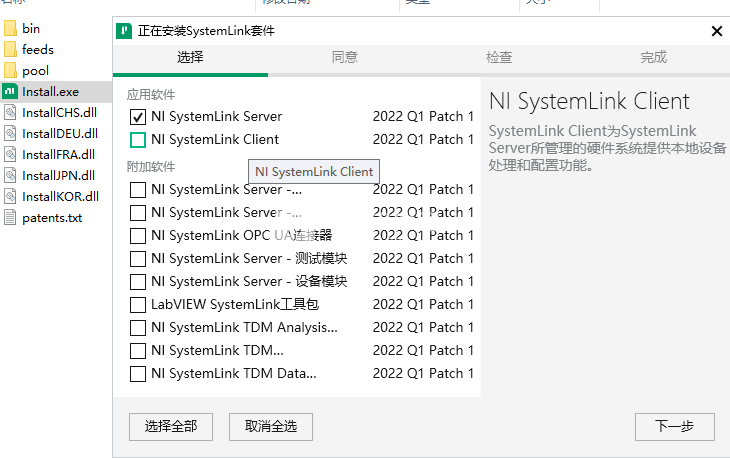This screenshot has width=730, height=458.
Task: Select the InstallFRA.dll file name
Action: point(59,155)
